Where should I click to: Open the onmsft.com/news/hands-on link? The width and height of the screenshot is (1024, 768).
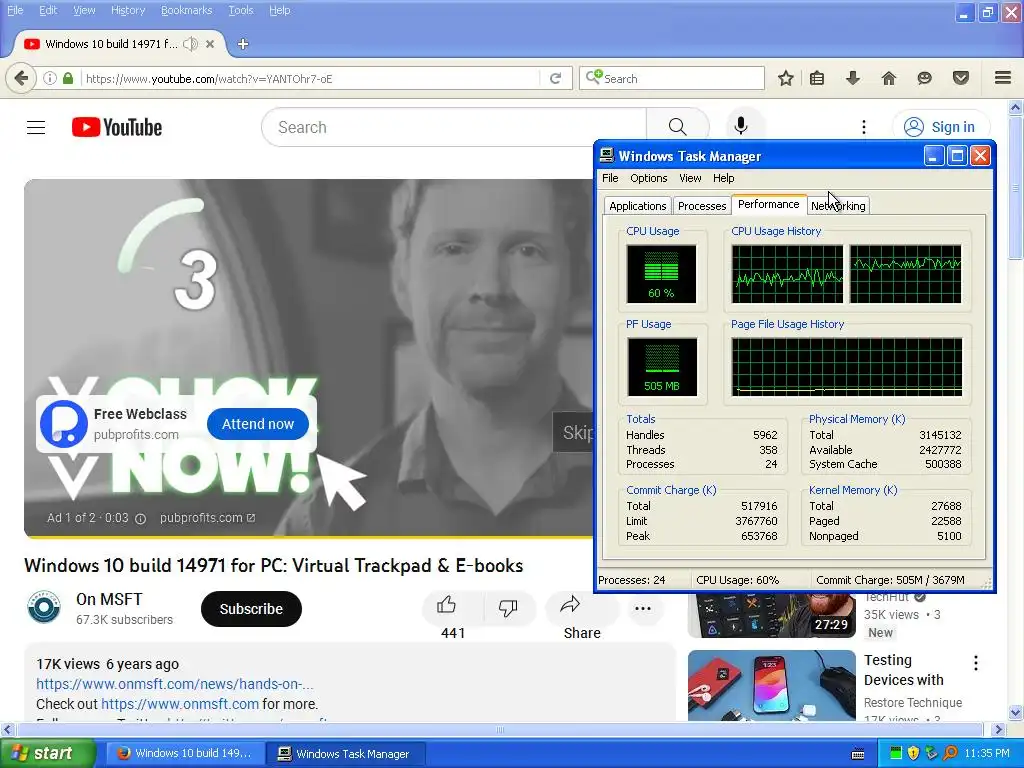click(175, 684)
